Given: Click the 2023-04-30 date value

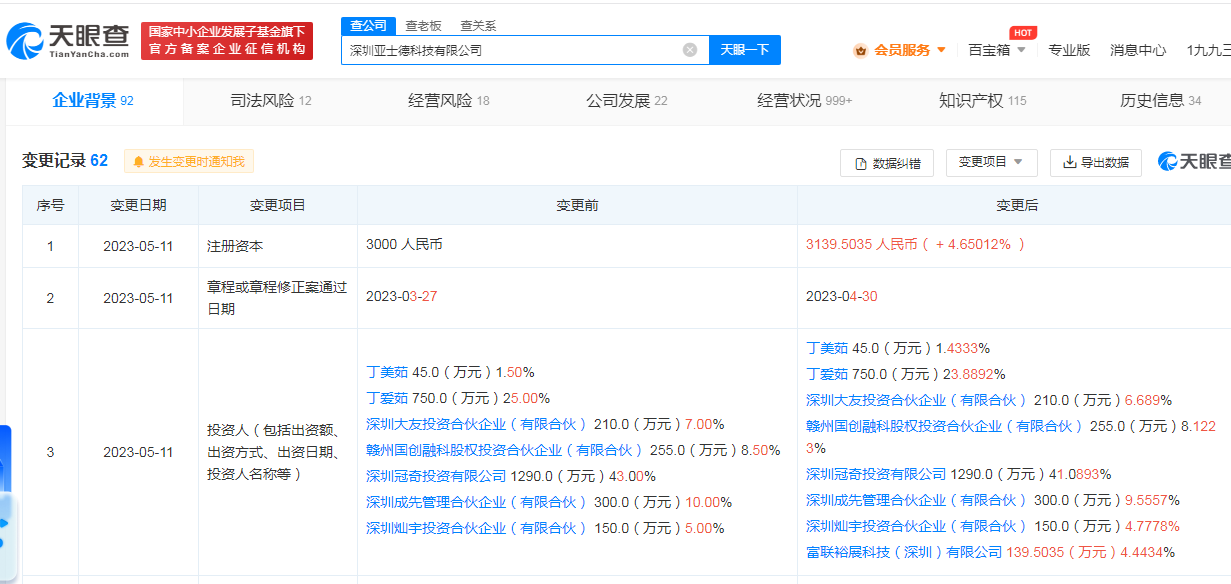Looking at the screenshot, I should pyautogui.click(x=843, y=297).
